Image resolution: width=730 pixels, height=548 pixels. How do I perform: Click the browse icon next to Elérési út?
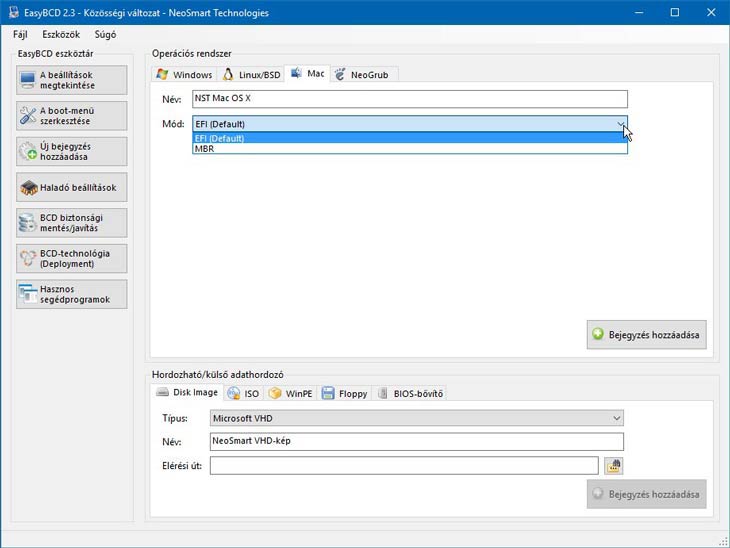(x=613, y=465)
